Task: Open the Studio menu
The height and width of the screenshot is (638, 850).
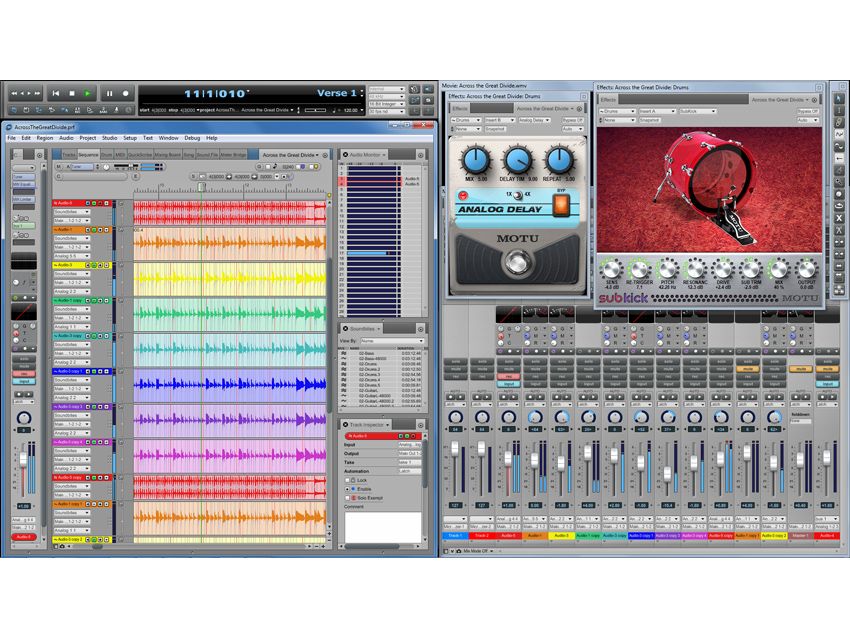Action: pos(110,138)
